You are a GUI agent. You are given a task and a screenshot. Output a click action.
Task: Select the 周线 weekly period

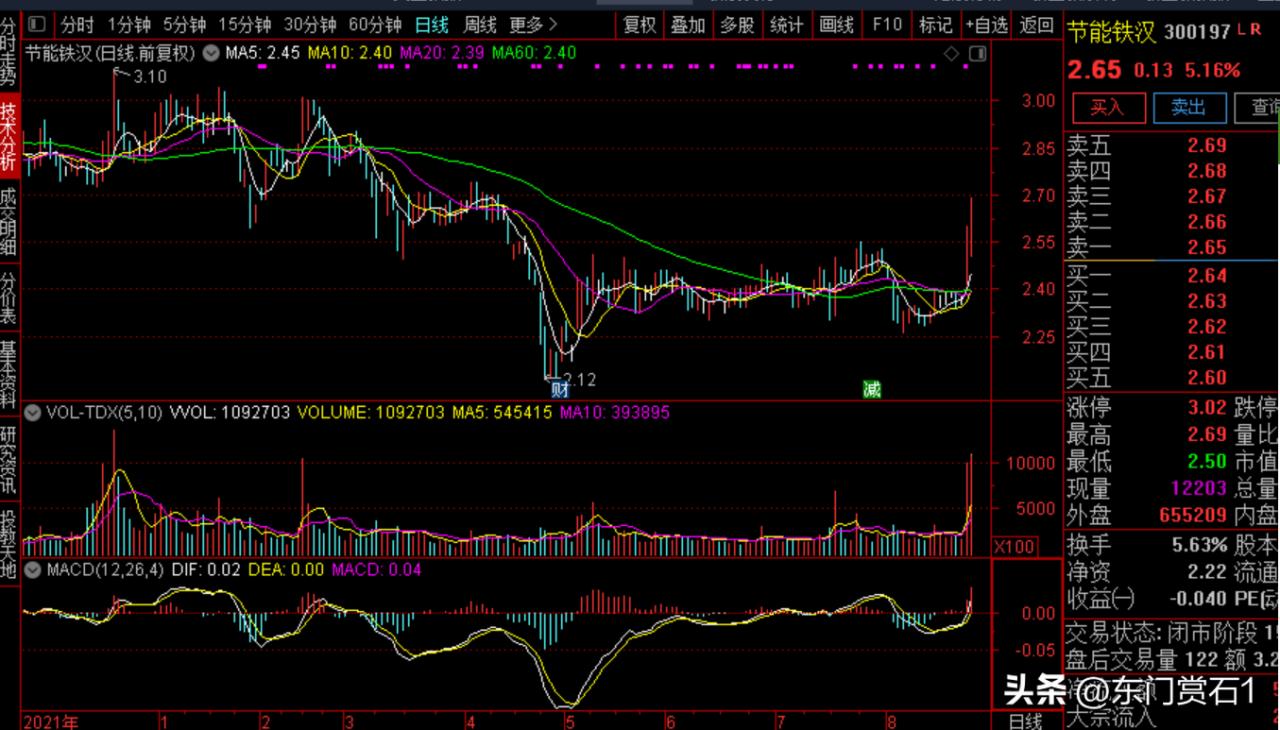[480, 24]
